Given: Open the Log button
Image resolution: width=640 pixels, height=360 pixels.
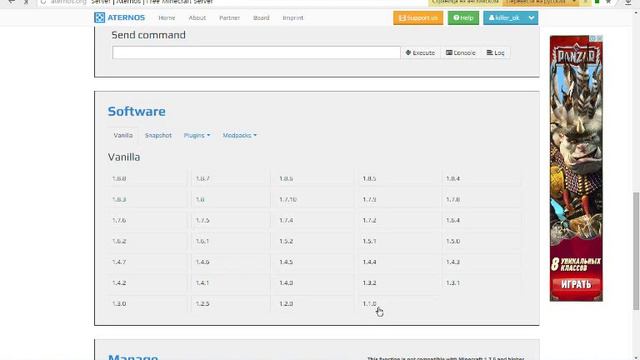Looking at the screenshot, I should [x=496, y=53].
